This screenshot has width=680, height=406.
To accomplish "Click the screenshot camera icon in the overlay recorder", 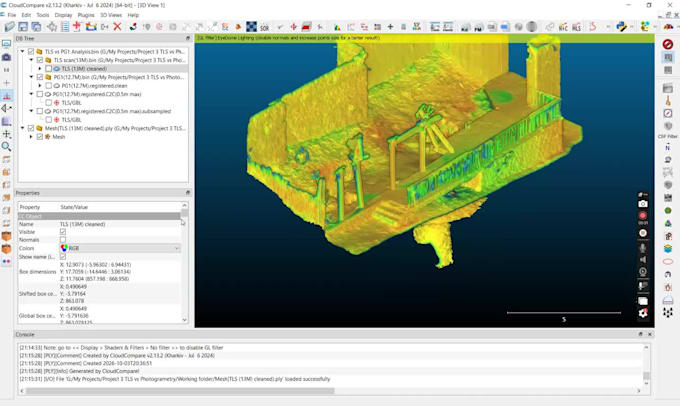I will pos(643,204).
